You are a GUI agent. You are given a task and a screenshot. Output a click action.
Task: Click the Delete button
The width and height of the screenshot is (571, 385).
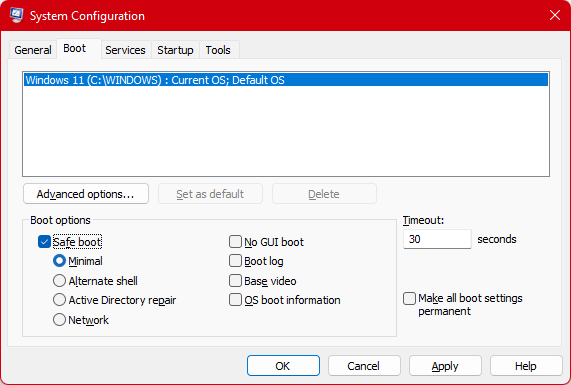click(x=324, y=194)
